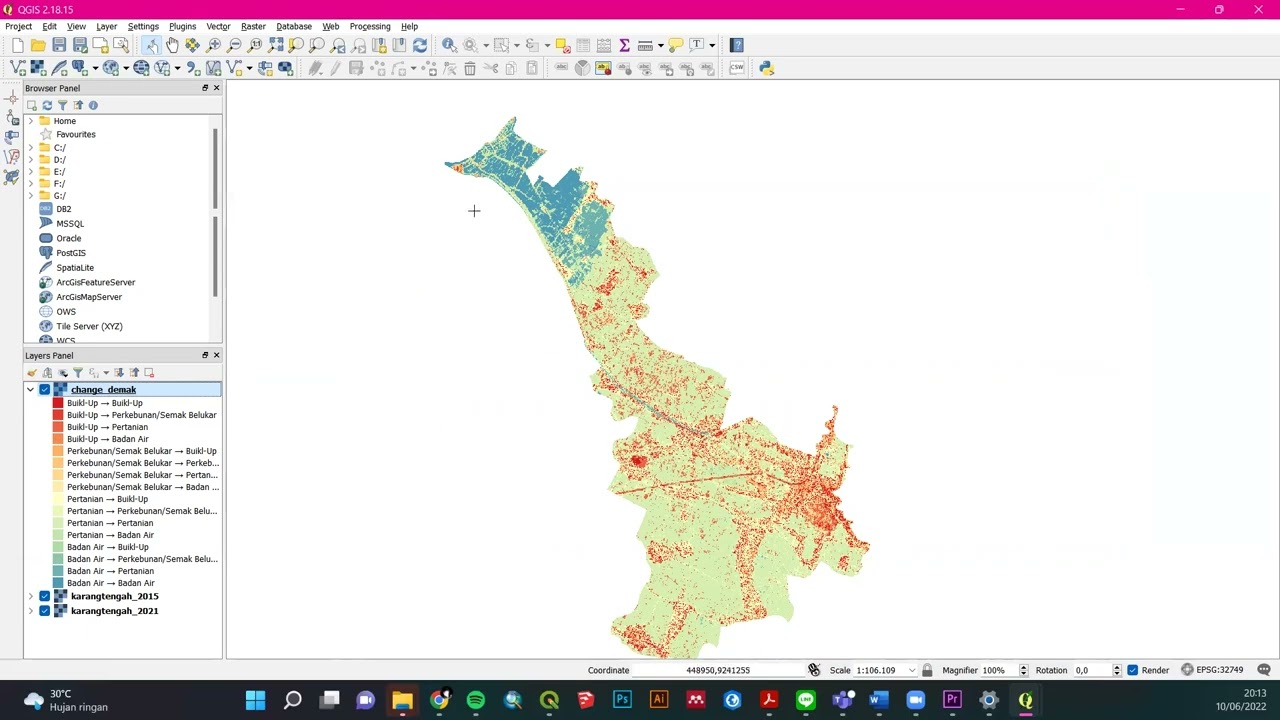The height and width of the screenshot is (720, 1280).
Task: Open the Project menu
Action: click(x=19, y=26)
